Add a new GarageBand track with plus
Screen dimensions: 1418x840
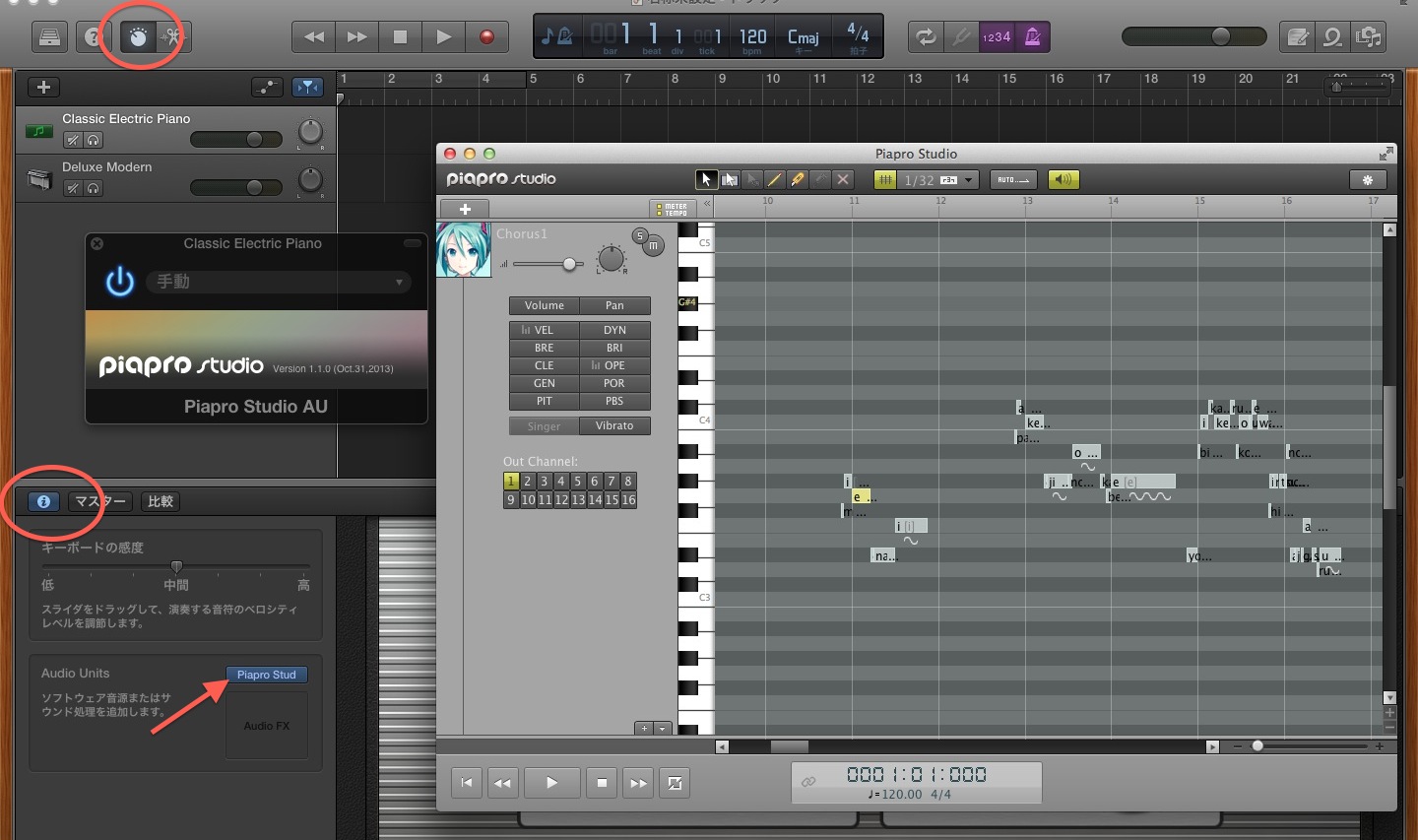tap(43, 88)
